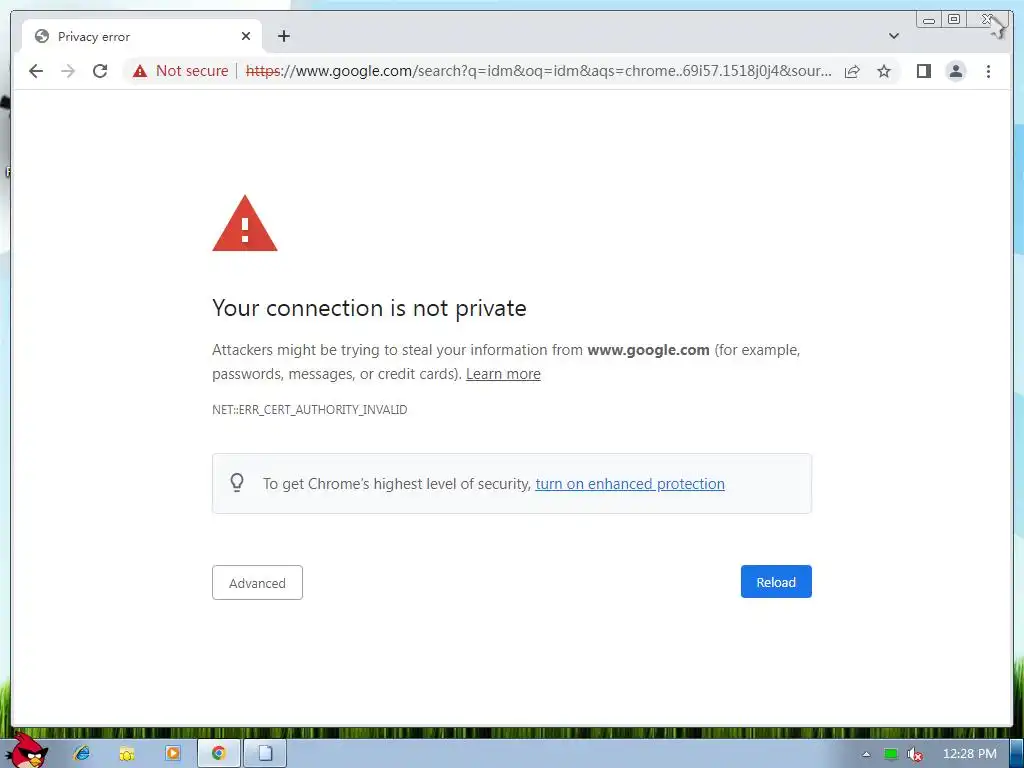The width and height of the screenshot is (1024, 768).
Task: Open the Chrome profile avatar menu
Action: point(955,71)
